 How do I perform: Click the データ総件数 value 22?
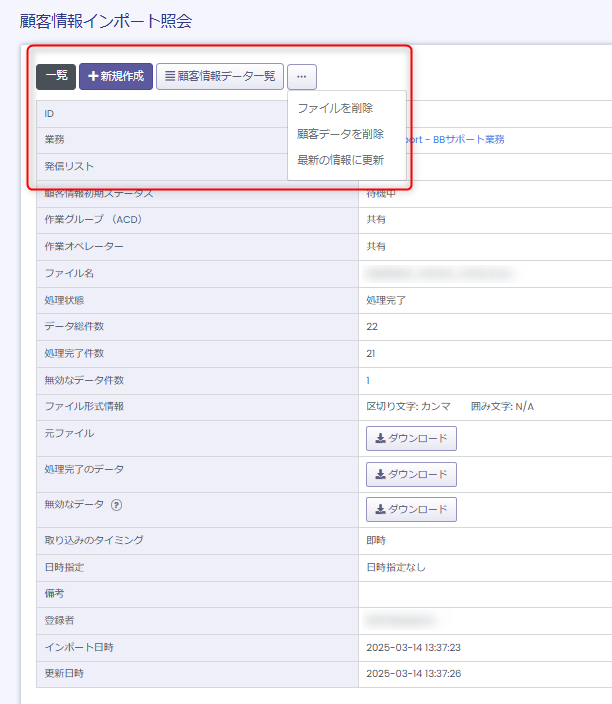[372, 327]
